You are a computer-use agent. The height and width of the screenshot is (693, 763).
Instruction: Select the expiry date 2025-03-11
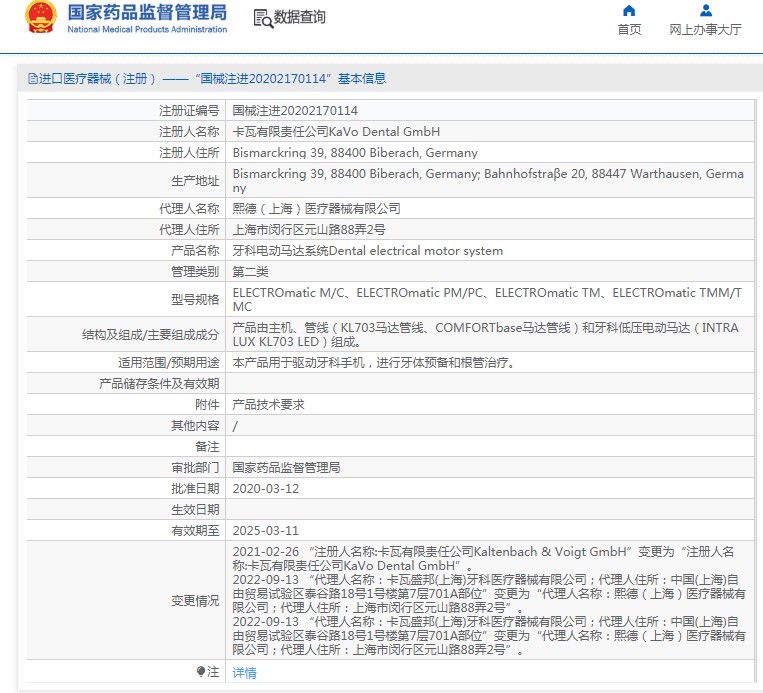click(266, 530)
